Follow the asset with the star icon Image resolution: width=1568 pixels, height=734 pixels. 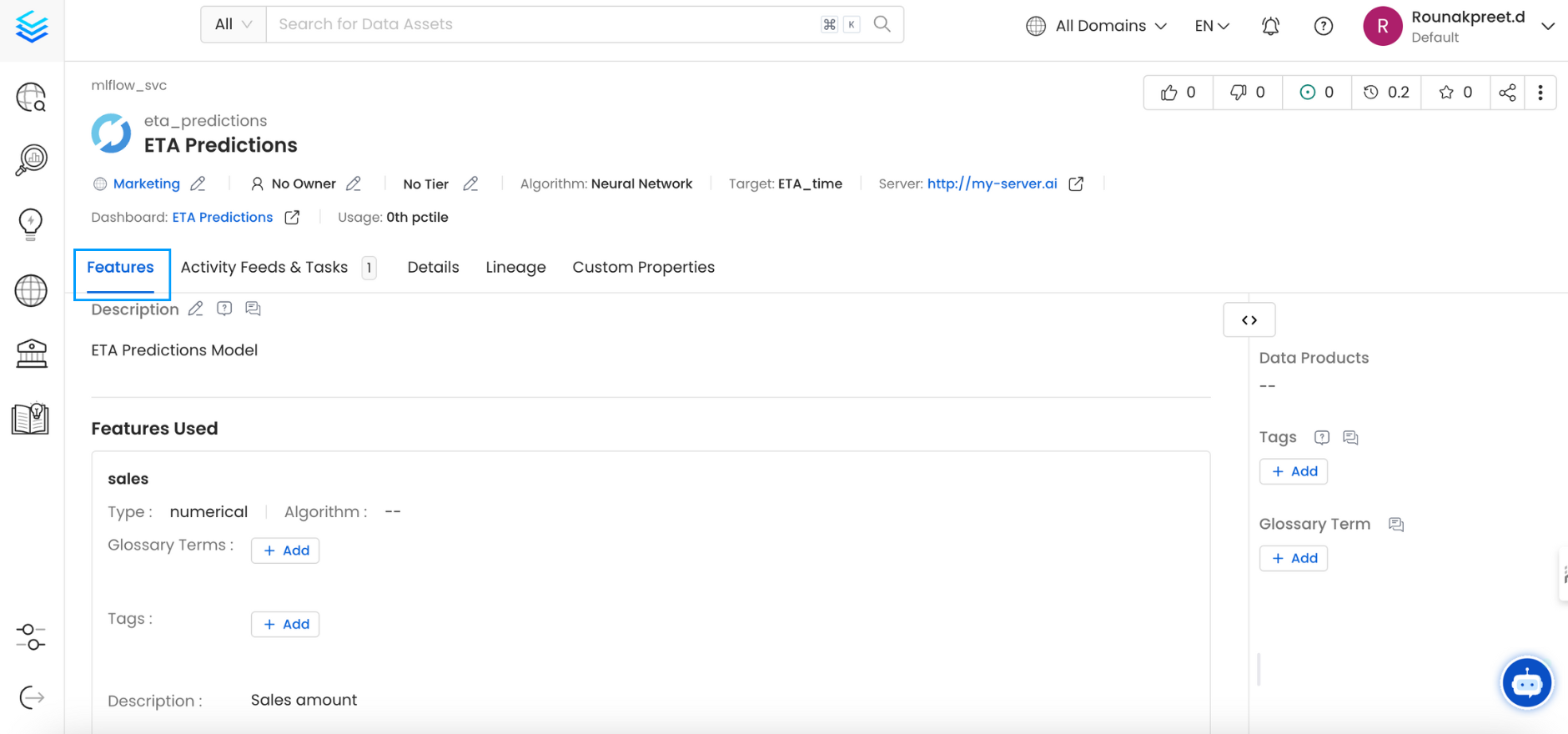coord(1455,93)
